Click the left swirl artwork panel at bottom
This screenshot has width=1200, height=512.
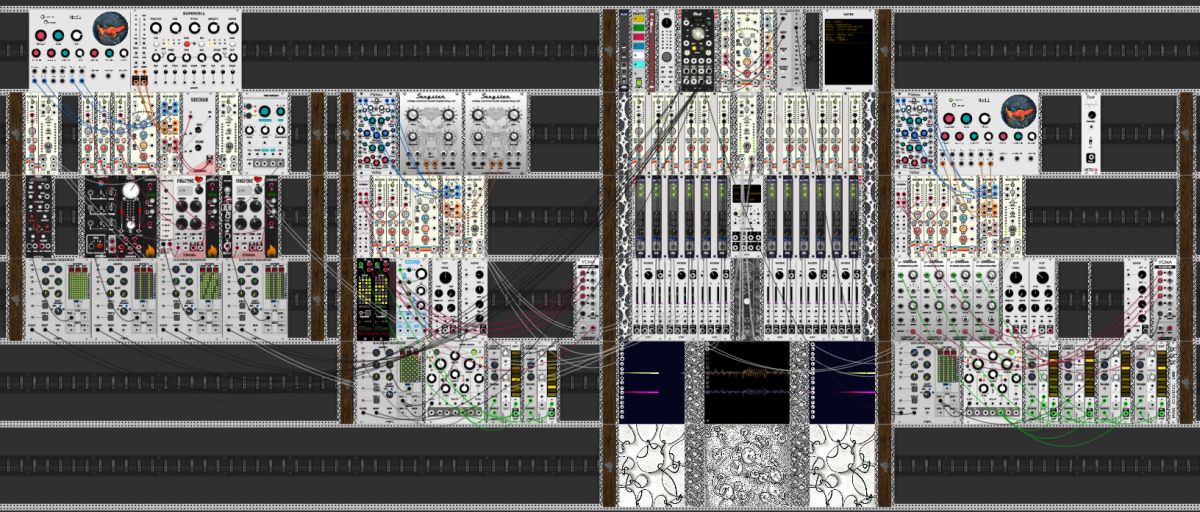[652, 465]
